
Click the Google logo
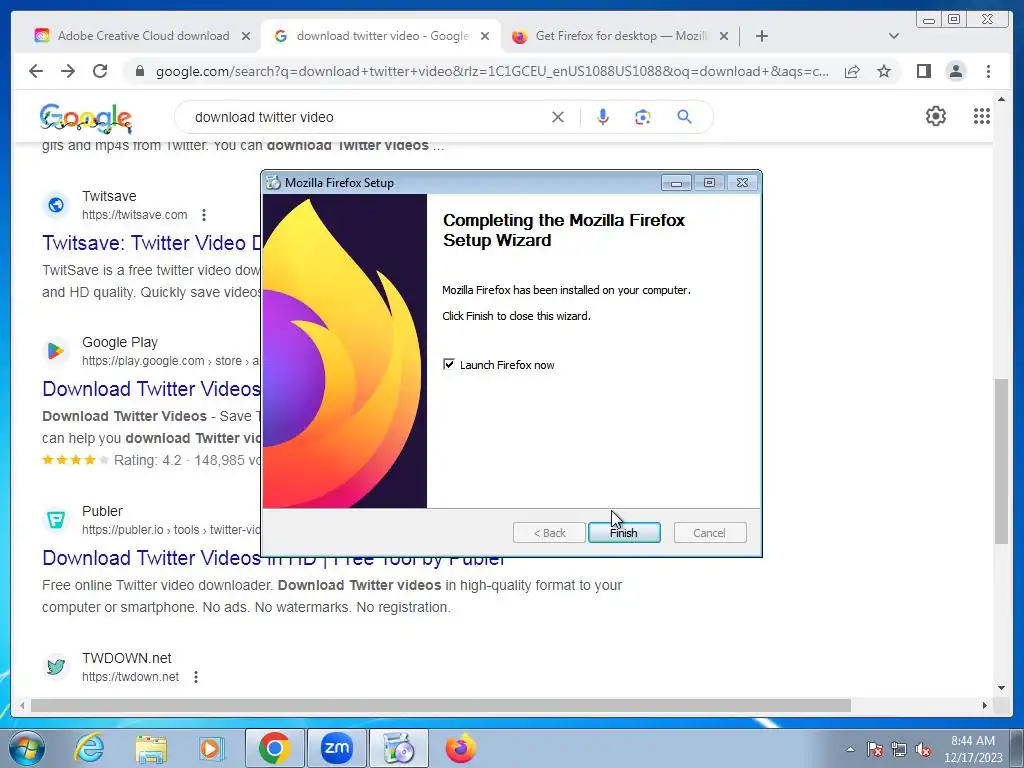(86, 118)
